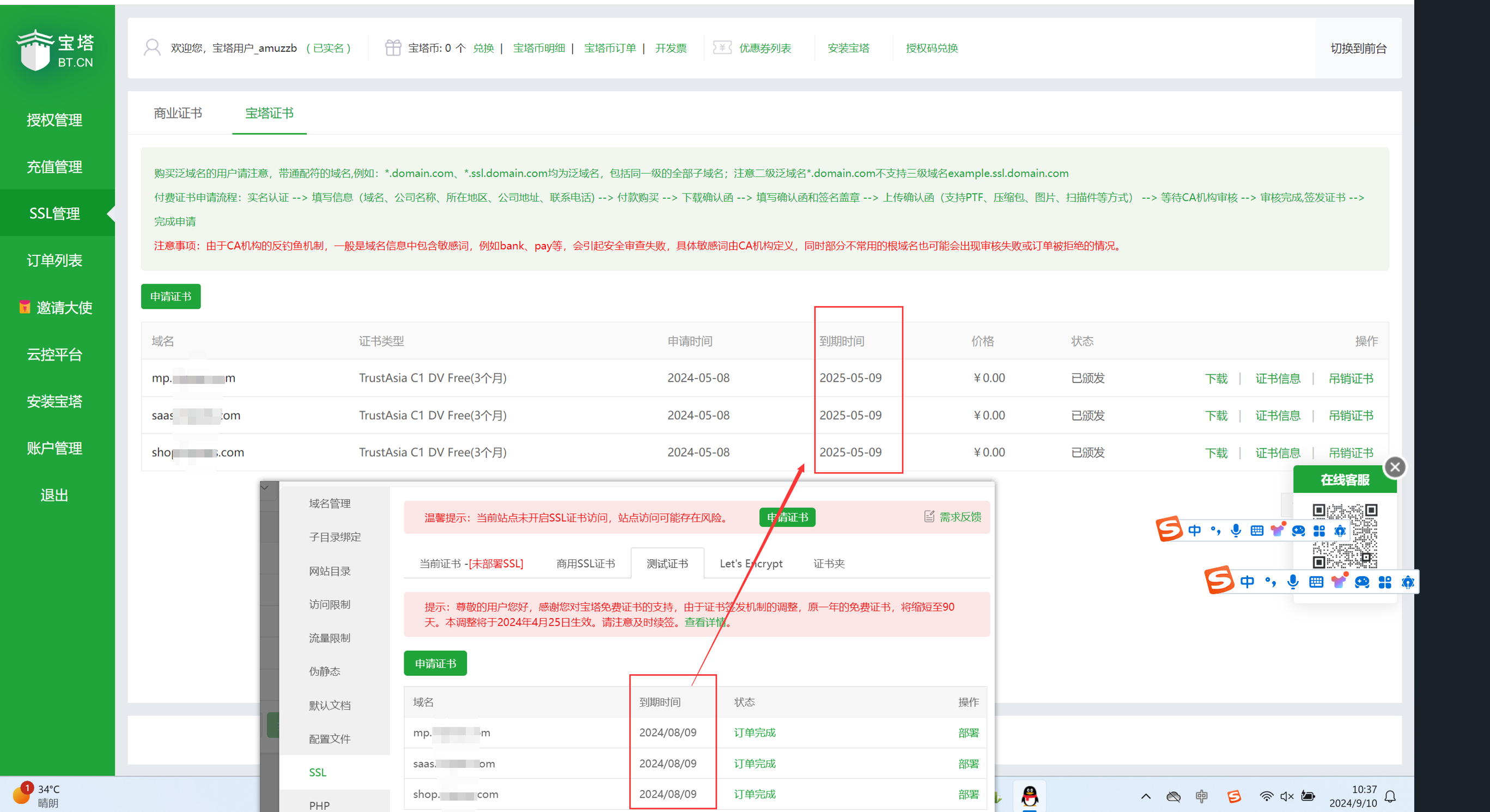This screenshot has width=1490, height=812.
Task: Select 域名管理 in the site settings panel
Action: [x=330, y=503]
